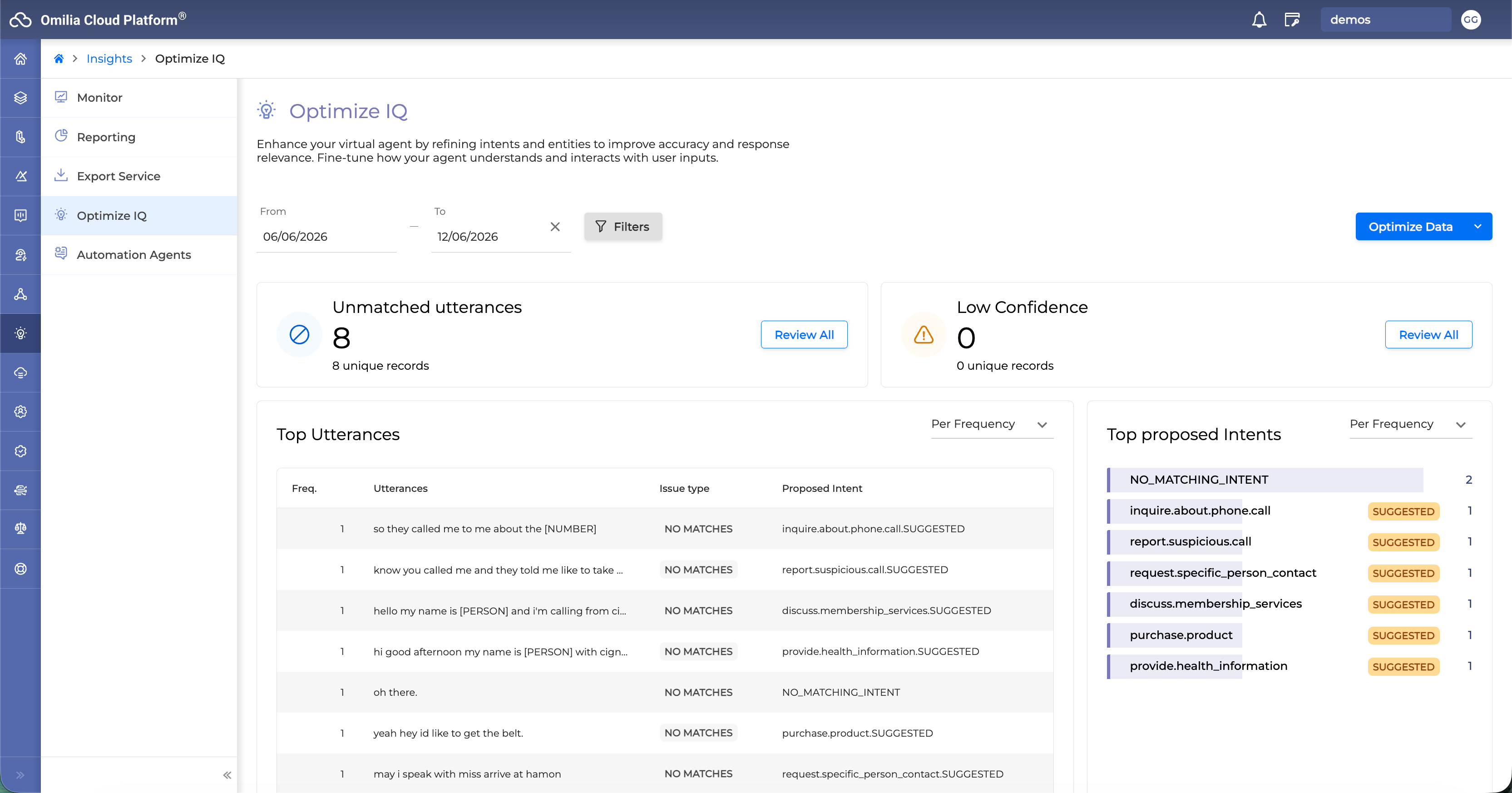Expand the left rail with bottom arrows
Viewport: 1512px width, 793px height.
(x=20, y=775)
